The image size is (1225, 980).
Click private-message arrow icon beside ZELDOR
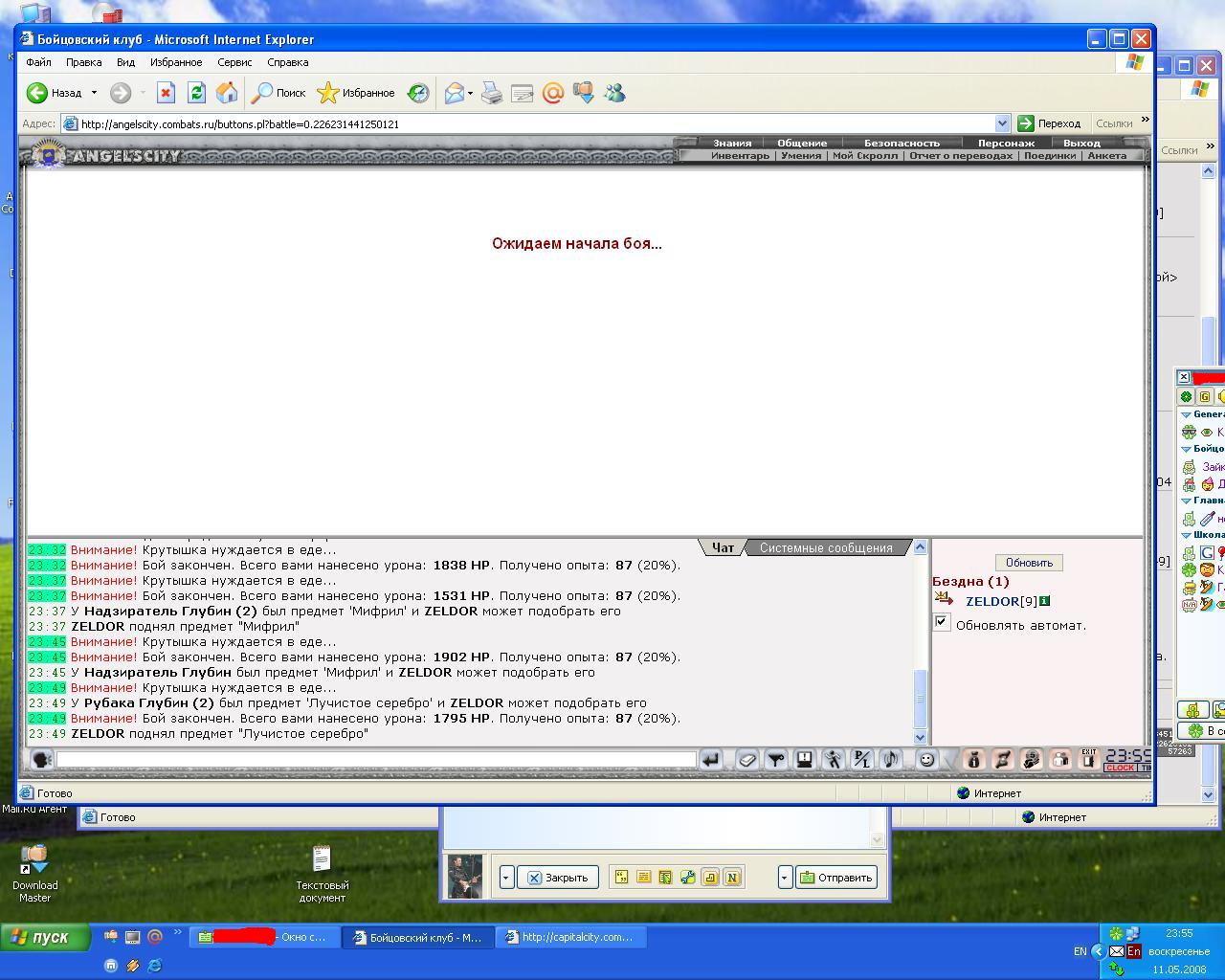944,599
